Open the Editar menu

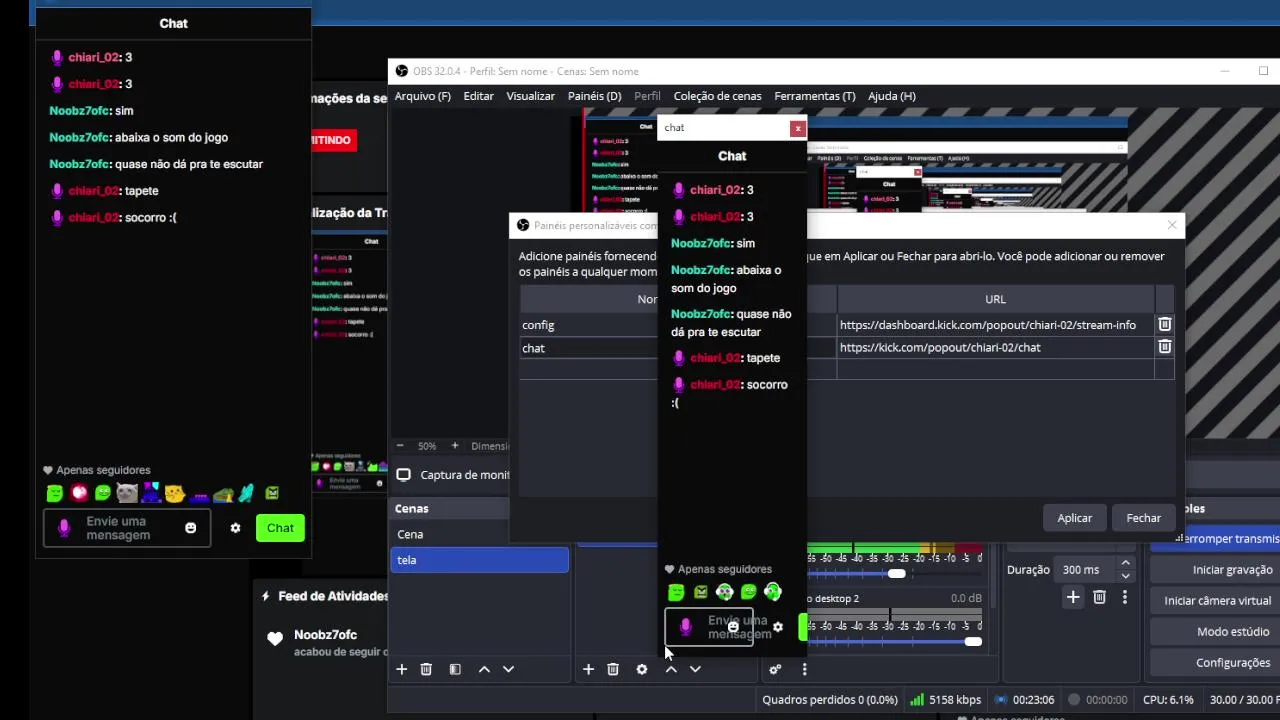[x=478, y=96]
